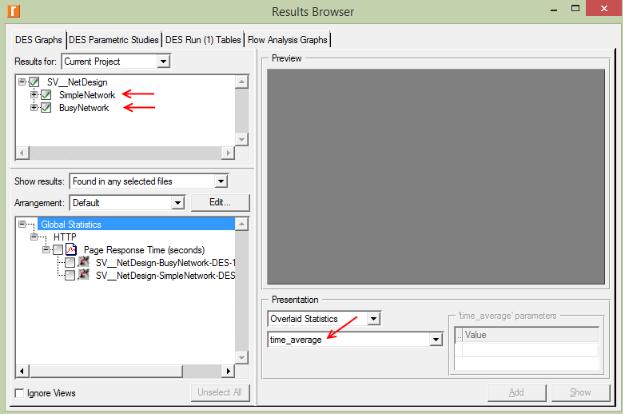This screenshot has height=414, width=623.
Task: Click the Add button
Action: point(517,393)
